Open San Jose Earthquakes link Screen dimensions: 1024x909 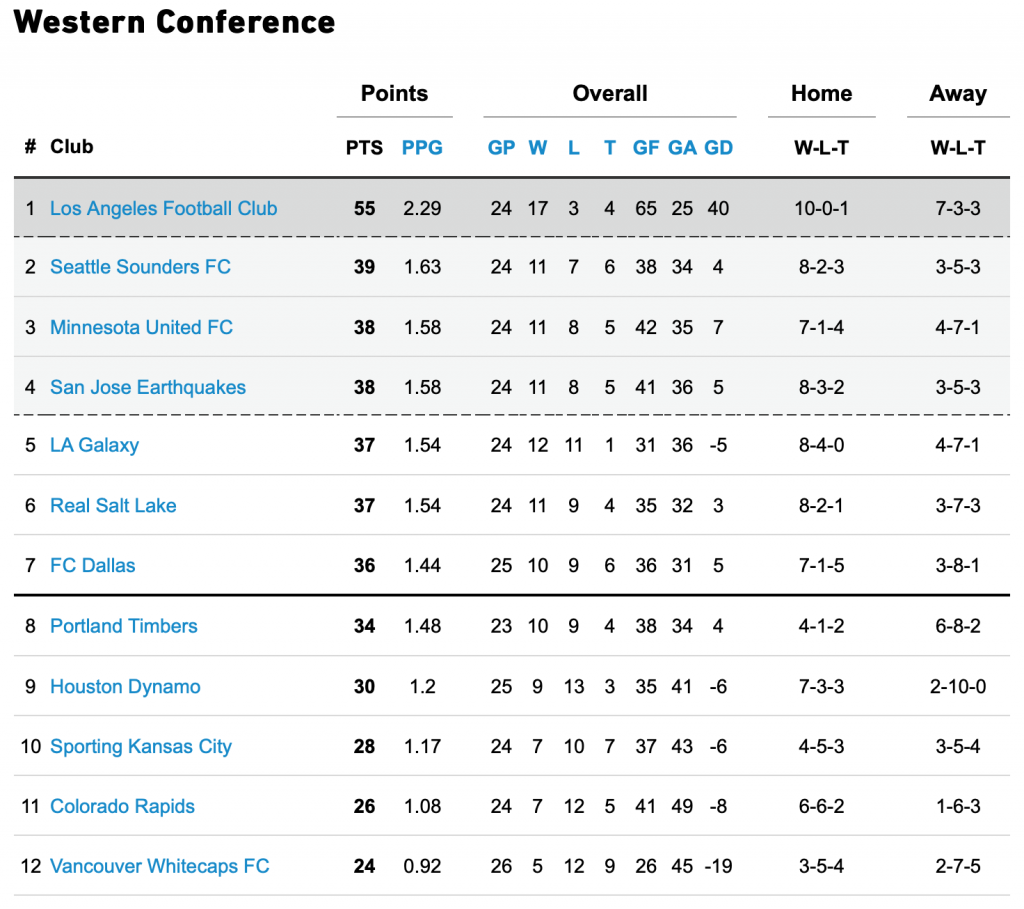pos(148,387)
